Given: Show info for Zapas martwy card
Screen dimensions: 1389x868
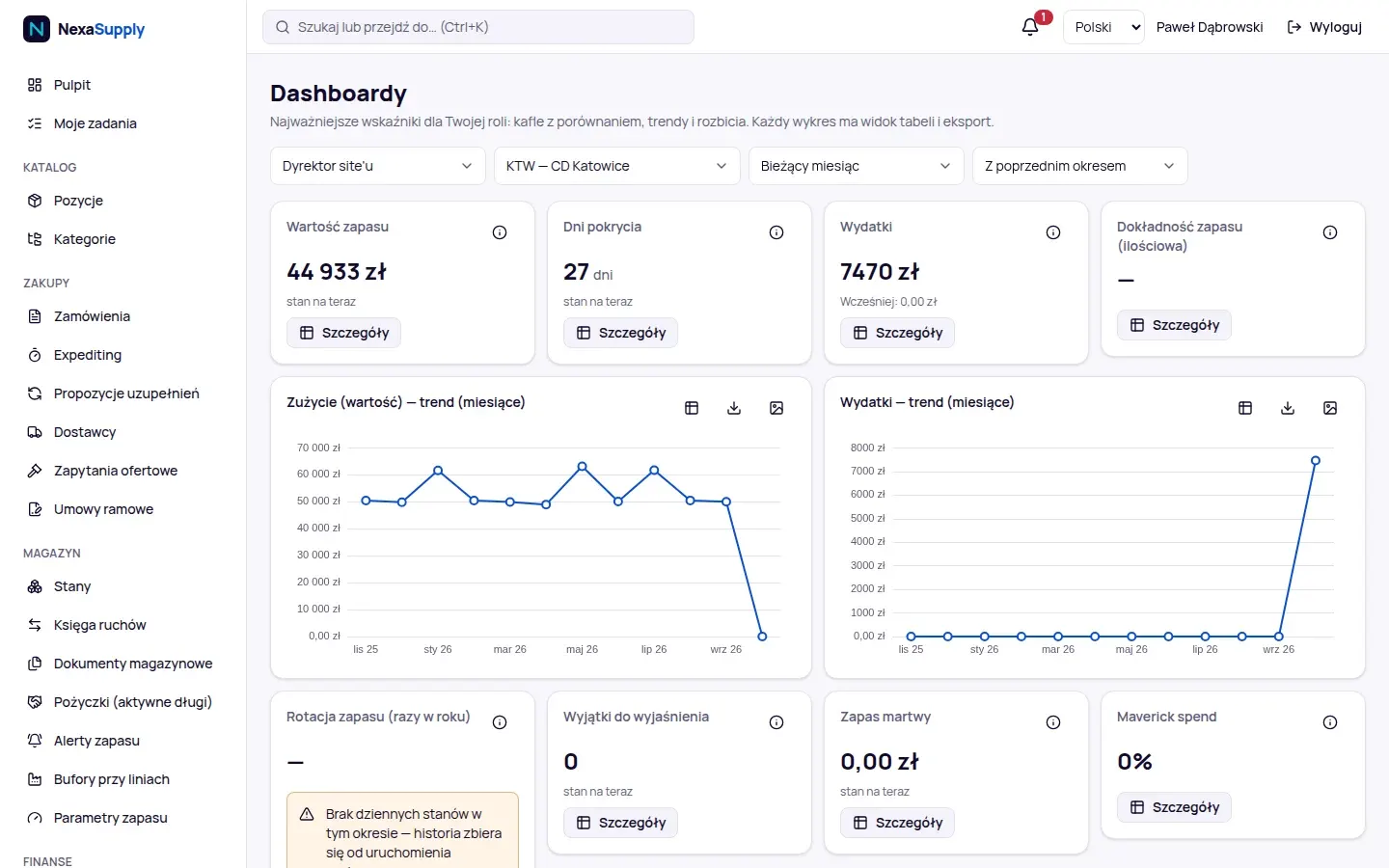Looking at the screenshot, I should [x=1053, y=722].
